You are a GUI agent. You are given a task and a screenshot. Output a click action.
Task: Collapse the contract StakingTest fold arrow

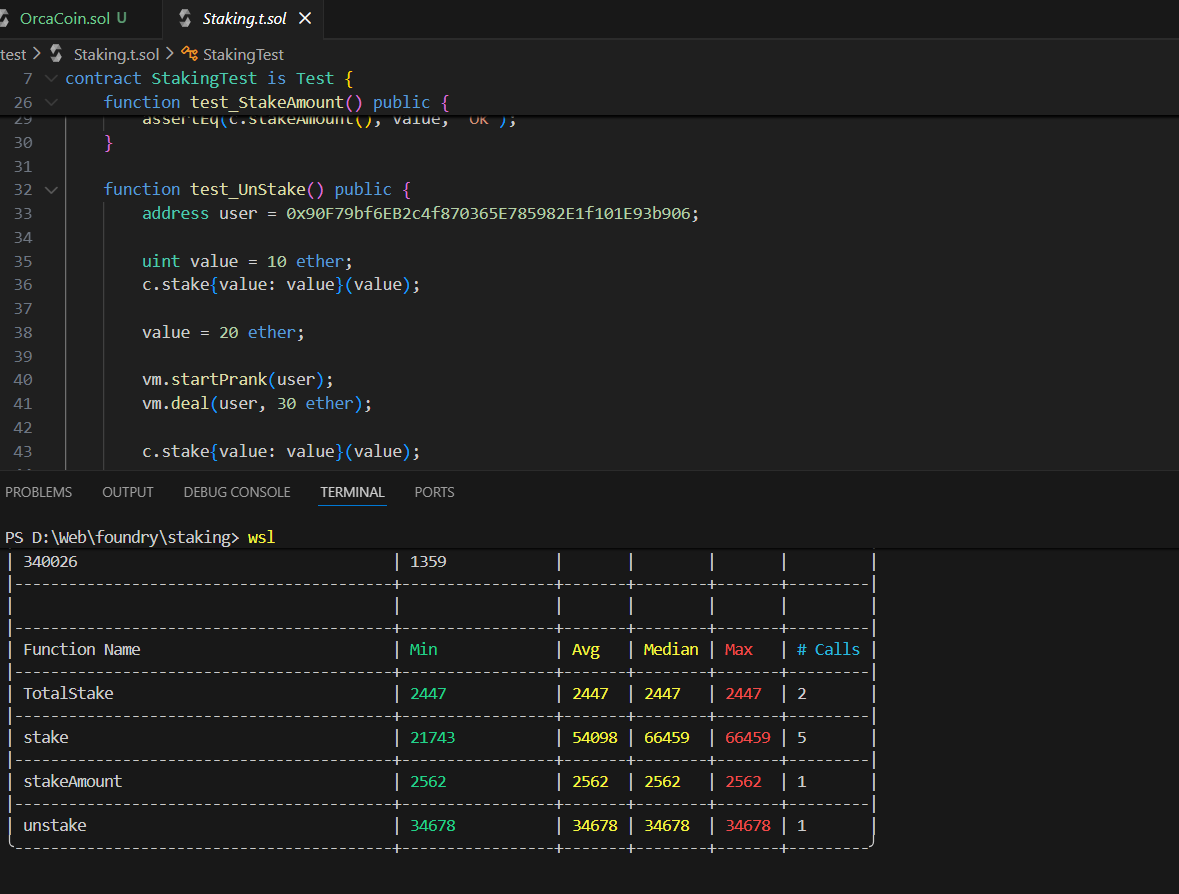tap(51, 78)
